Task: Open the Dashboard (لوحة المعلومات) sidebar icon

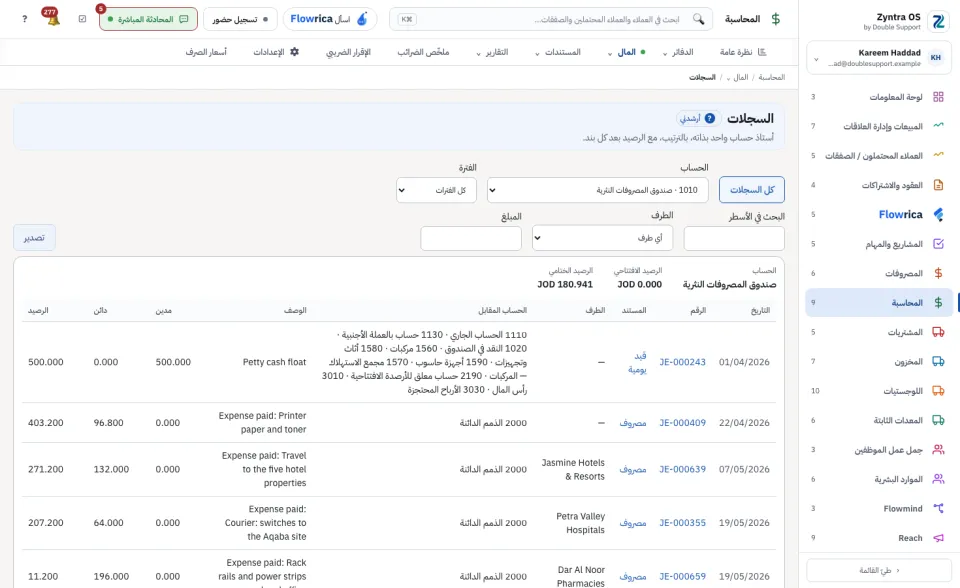Action: point(938,97)
